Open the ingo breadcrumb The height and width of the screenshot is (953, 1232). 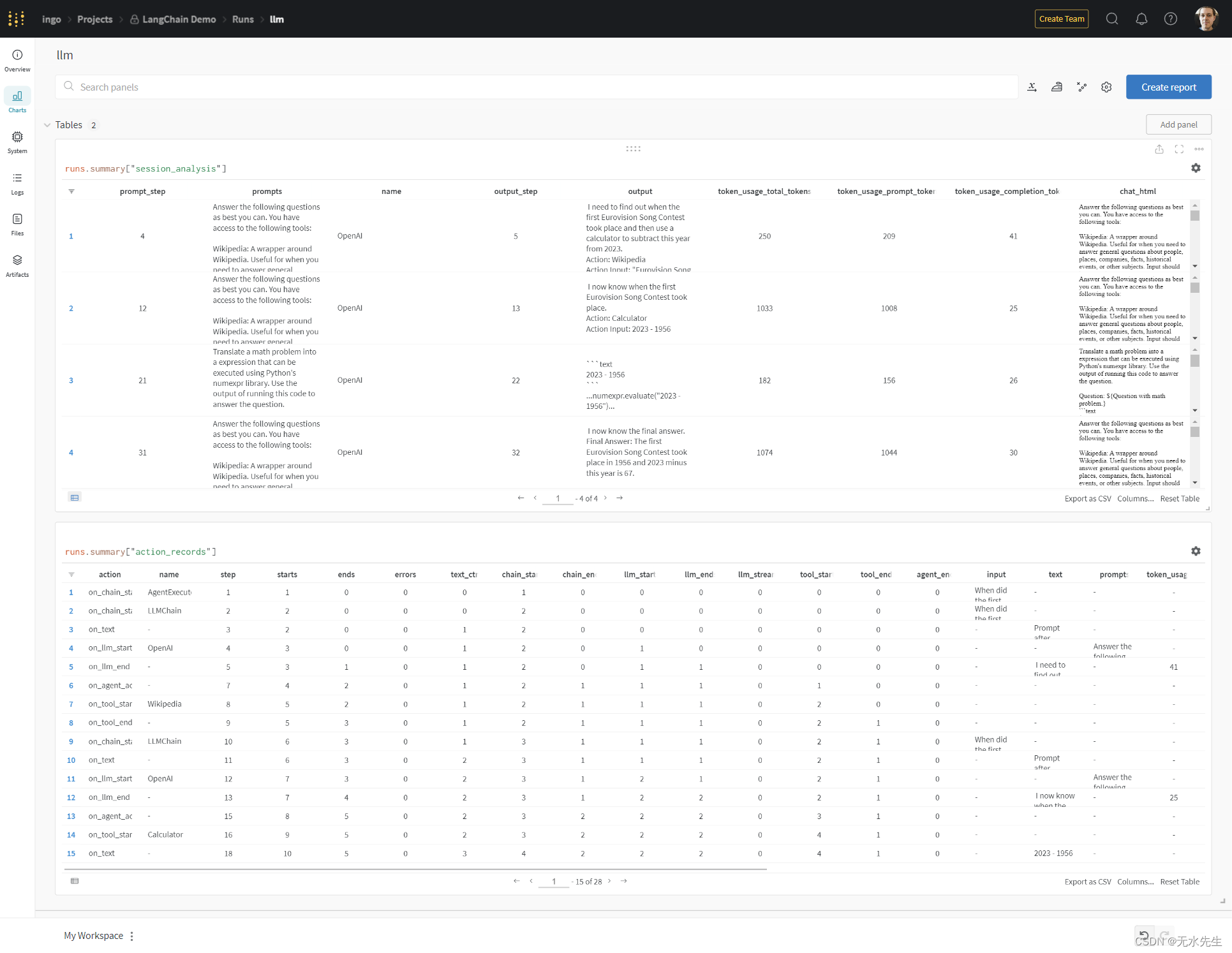pyautogui.click(x=51, y=19)
